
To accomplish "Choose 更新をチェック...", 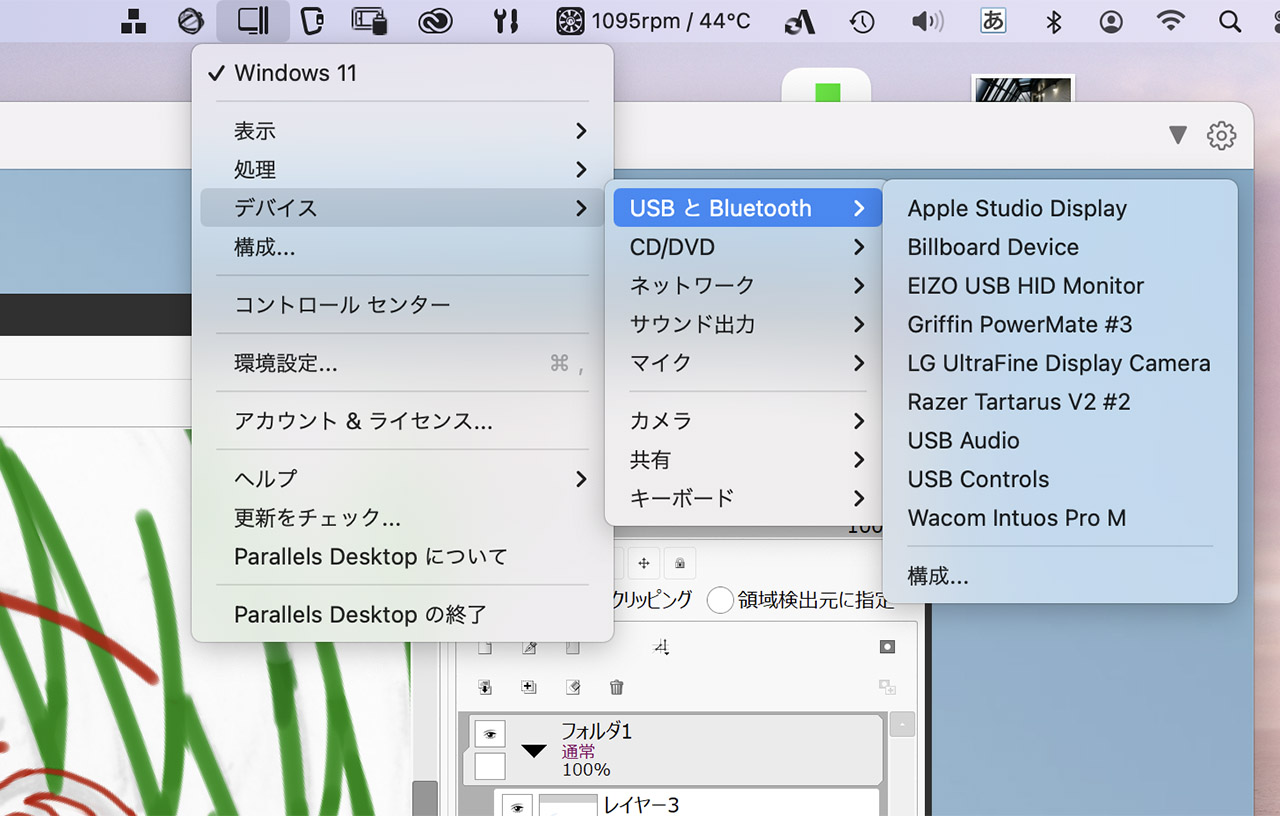I will [402, 518].
